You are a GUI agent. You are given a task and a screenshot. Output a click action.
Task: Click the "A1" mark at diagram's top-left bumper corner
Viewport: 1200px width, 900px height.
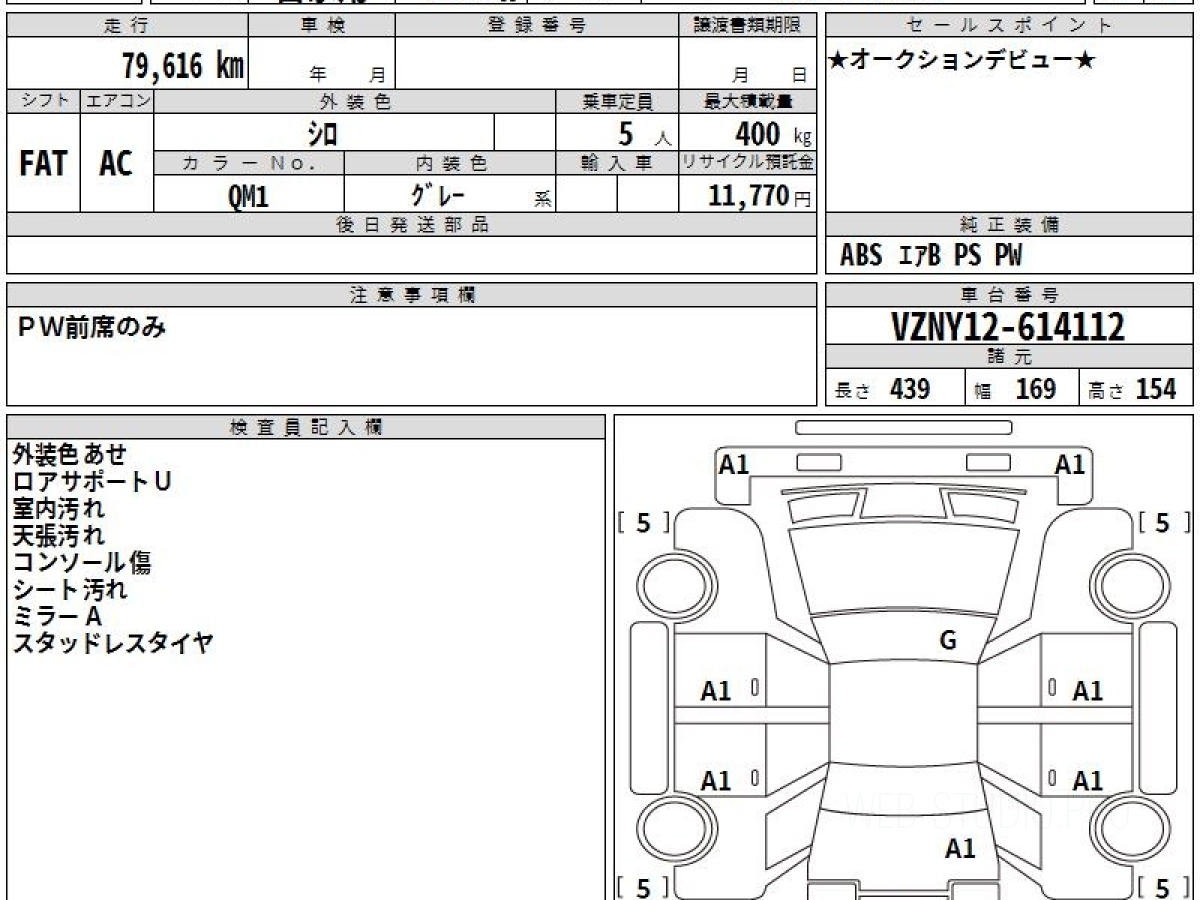coord(734,464)
